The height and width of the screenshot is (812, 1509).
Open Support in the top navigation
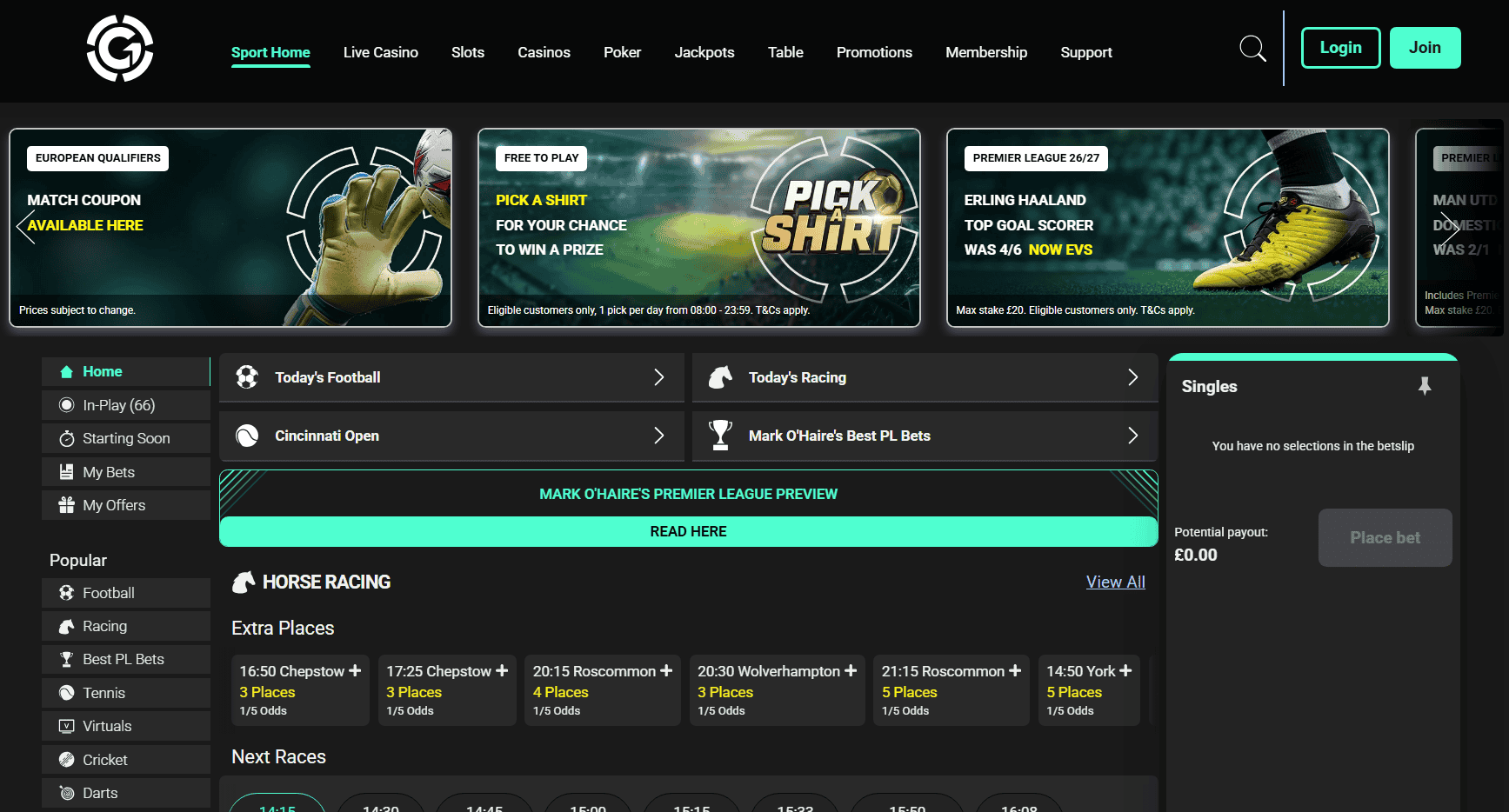[1086, 52]
